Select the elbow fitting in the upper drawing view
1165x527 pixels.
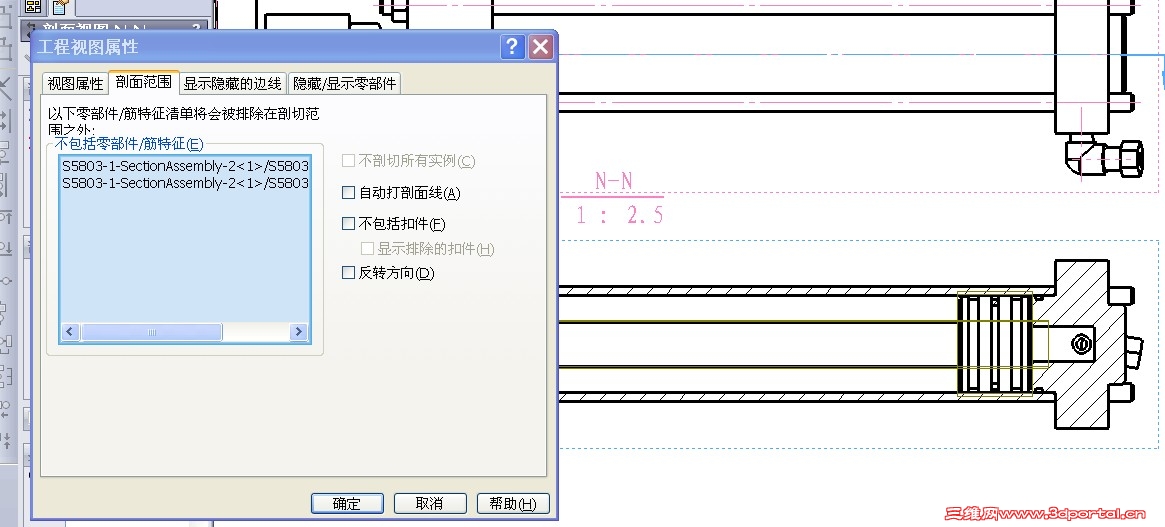click(1103, 156)
